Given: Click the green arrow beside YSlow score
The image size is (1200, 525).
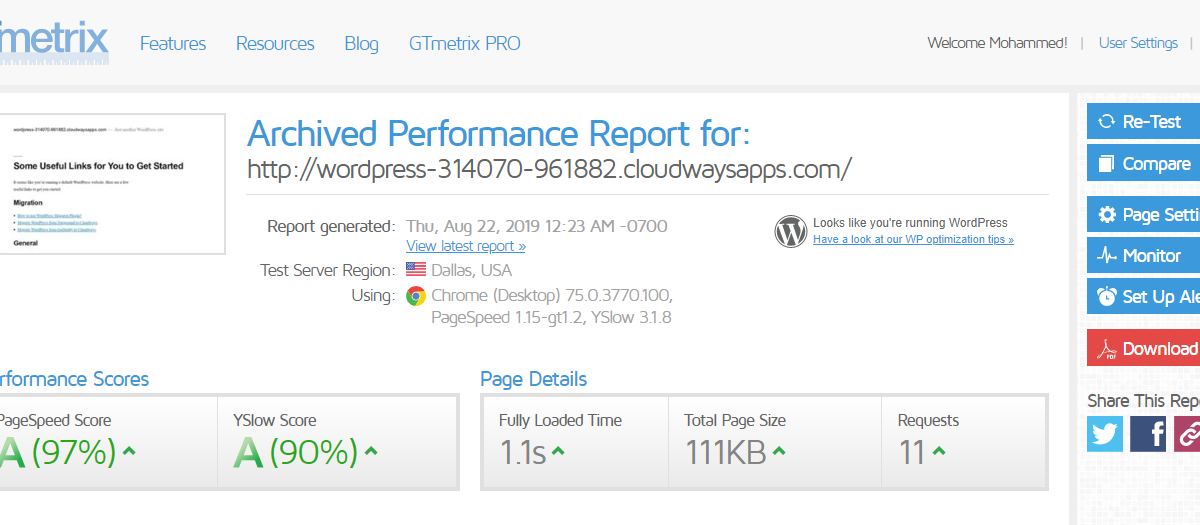Looking at the screenshot, I should 371,451.
